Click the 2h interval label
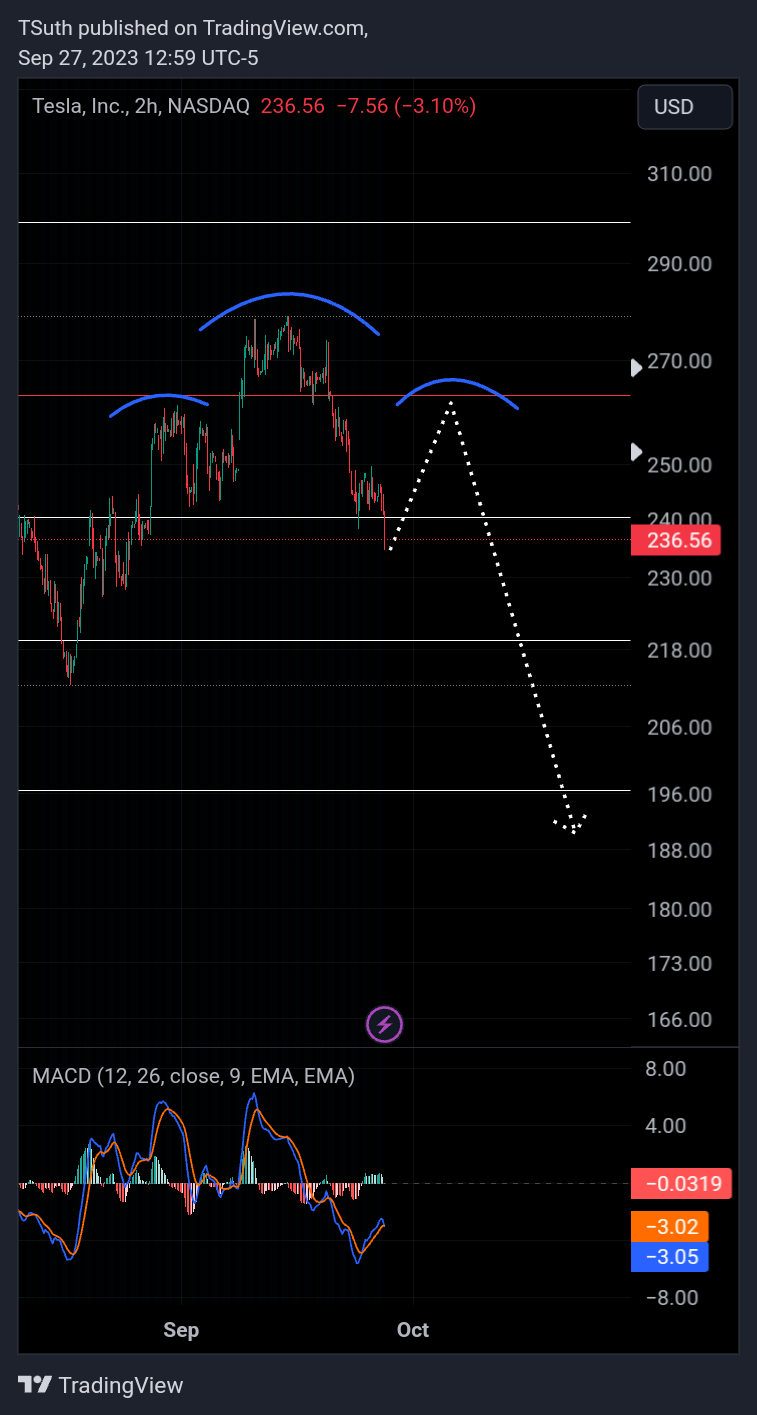 (147, 106)
